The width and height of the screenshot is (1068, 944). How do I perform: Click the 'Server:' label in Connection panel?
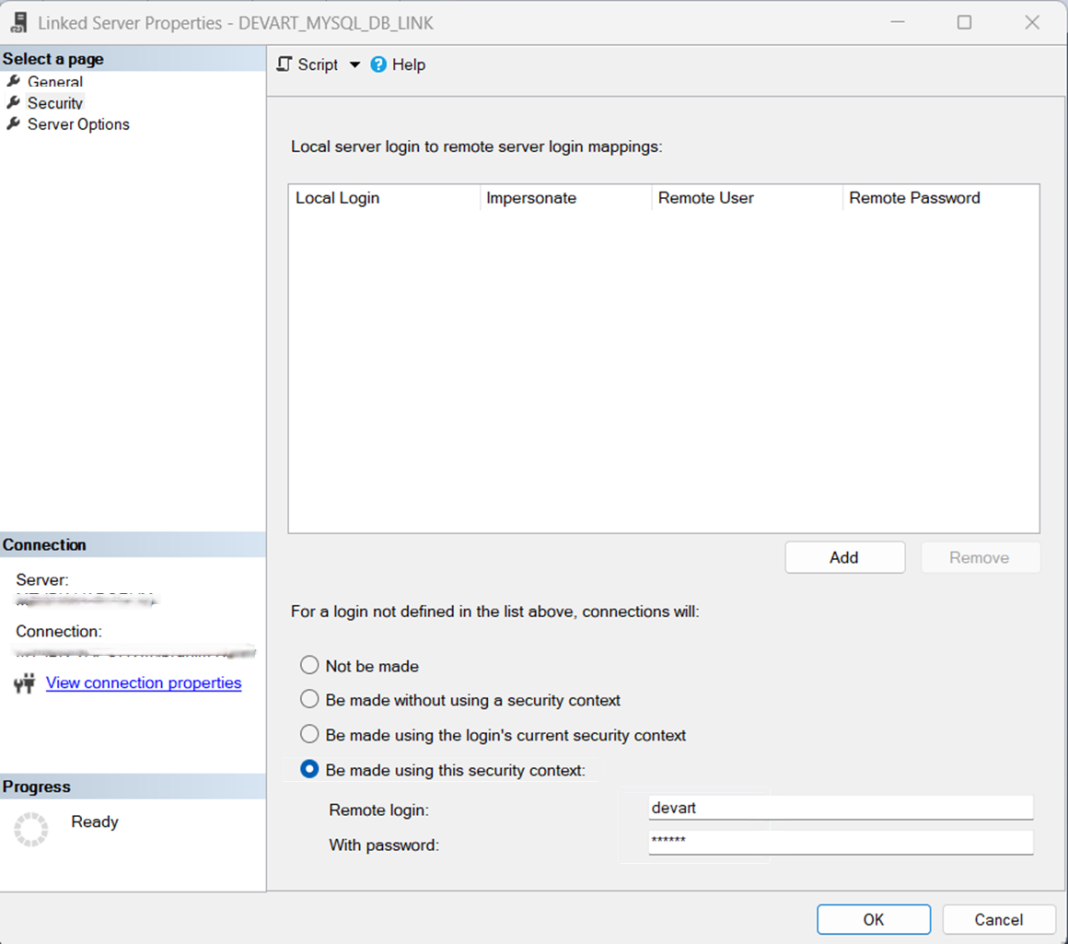click(42, 580)
